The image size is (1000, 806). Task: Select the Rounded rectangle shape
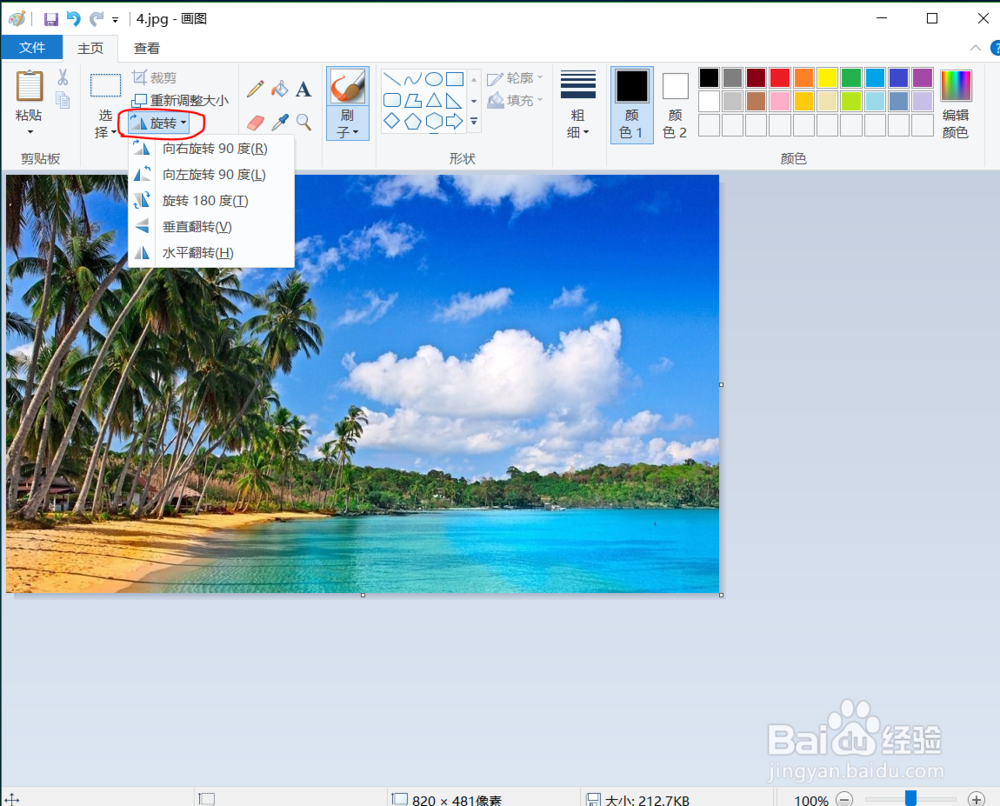[x=392, y=100]
